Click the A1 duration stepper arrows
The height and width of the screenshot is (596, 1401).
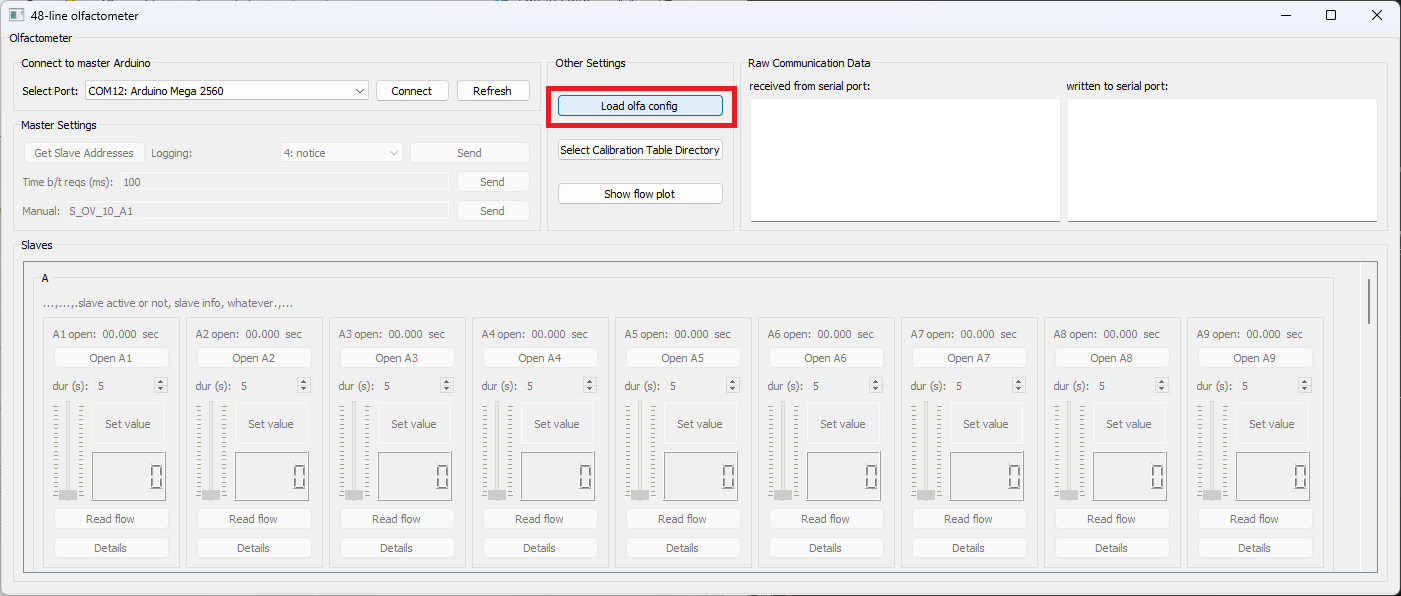[161, 385]
